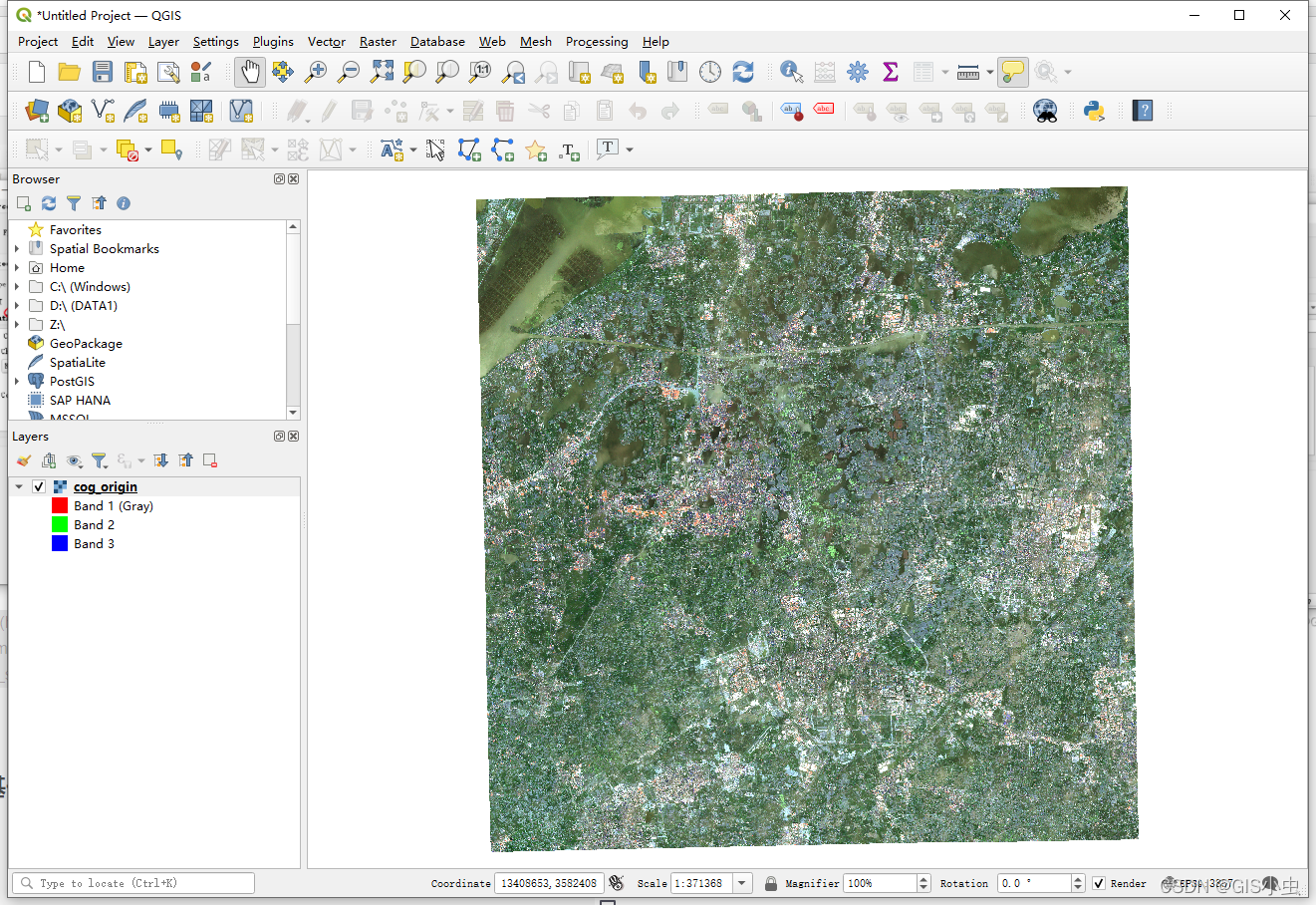
Task: Click the Zoom In magnifier tool
Action: click(316, 72)
